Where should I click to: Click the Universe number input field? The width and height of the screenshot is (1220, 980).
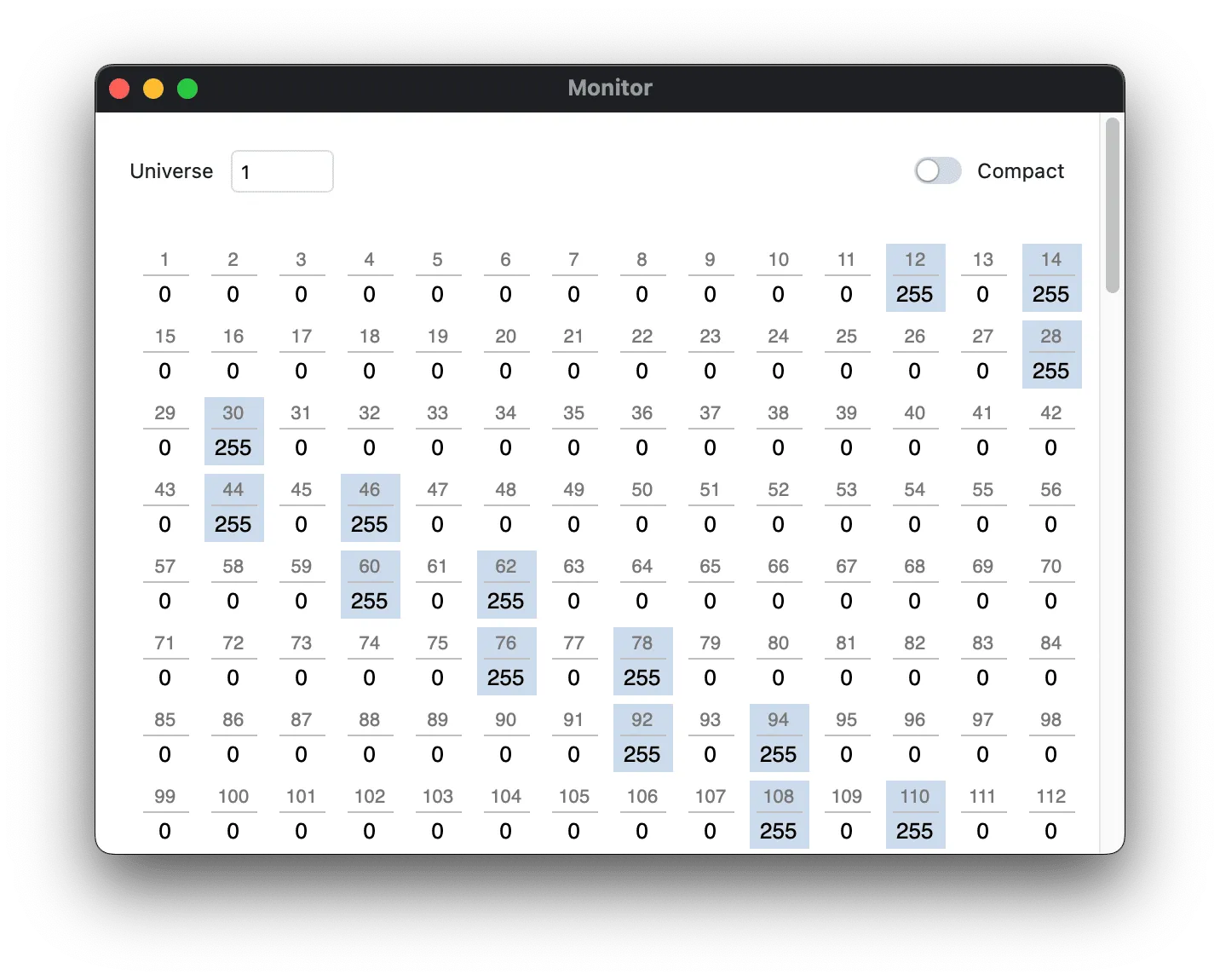[x=281, y=171]
